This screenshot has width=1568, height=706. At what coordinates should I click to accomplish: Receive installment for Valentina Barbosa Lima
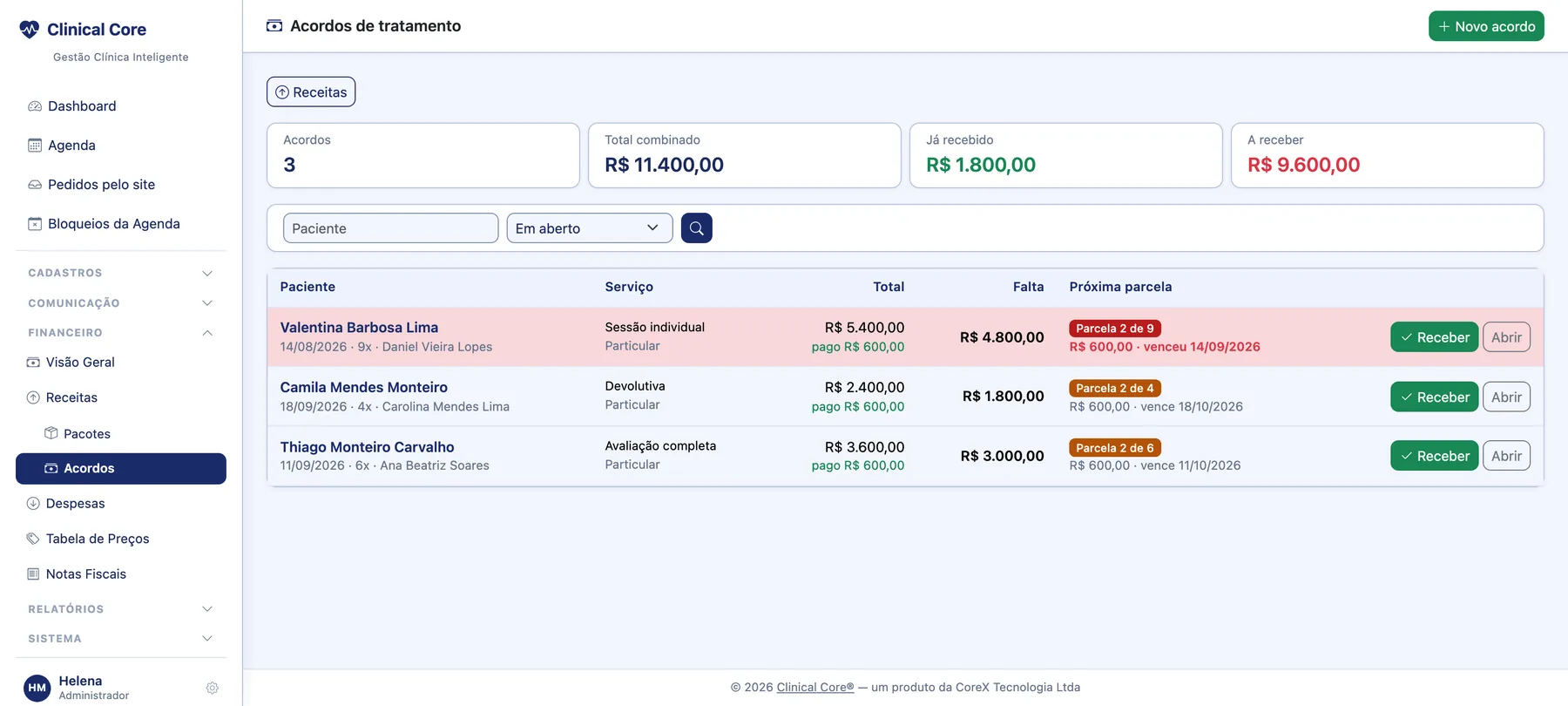(1434, 337)
